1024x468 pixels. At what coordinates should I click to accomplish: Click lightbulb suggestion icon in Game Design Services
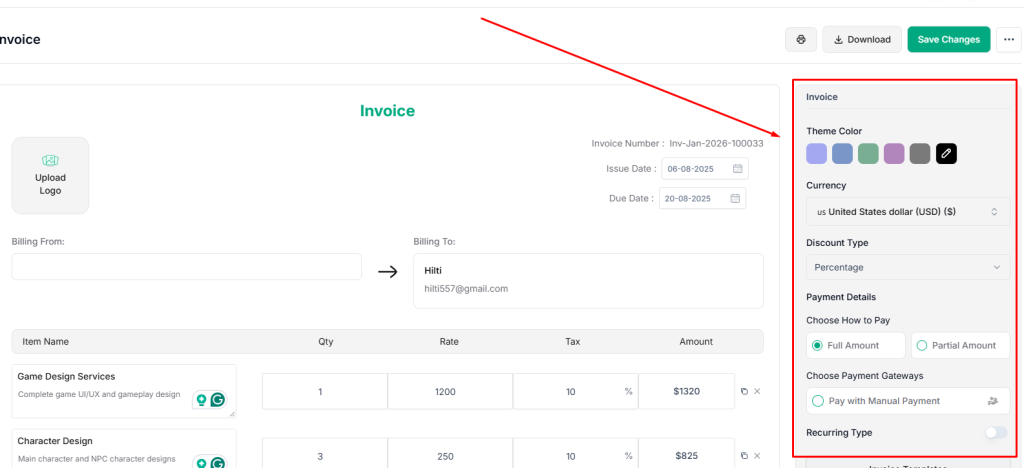pyautogui.click(x=202, y=399)
